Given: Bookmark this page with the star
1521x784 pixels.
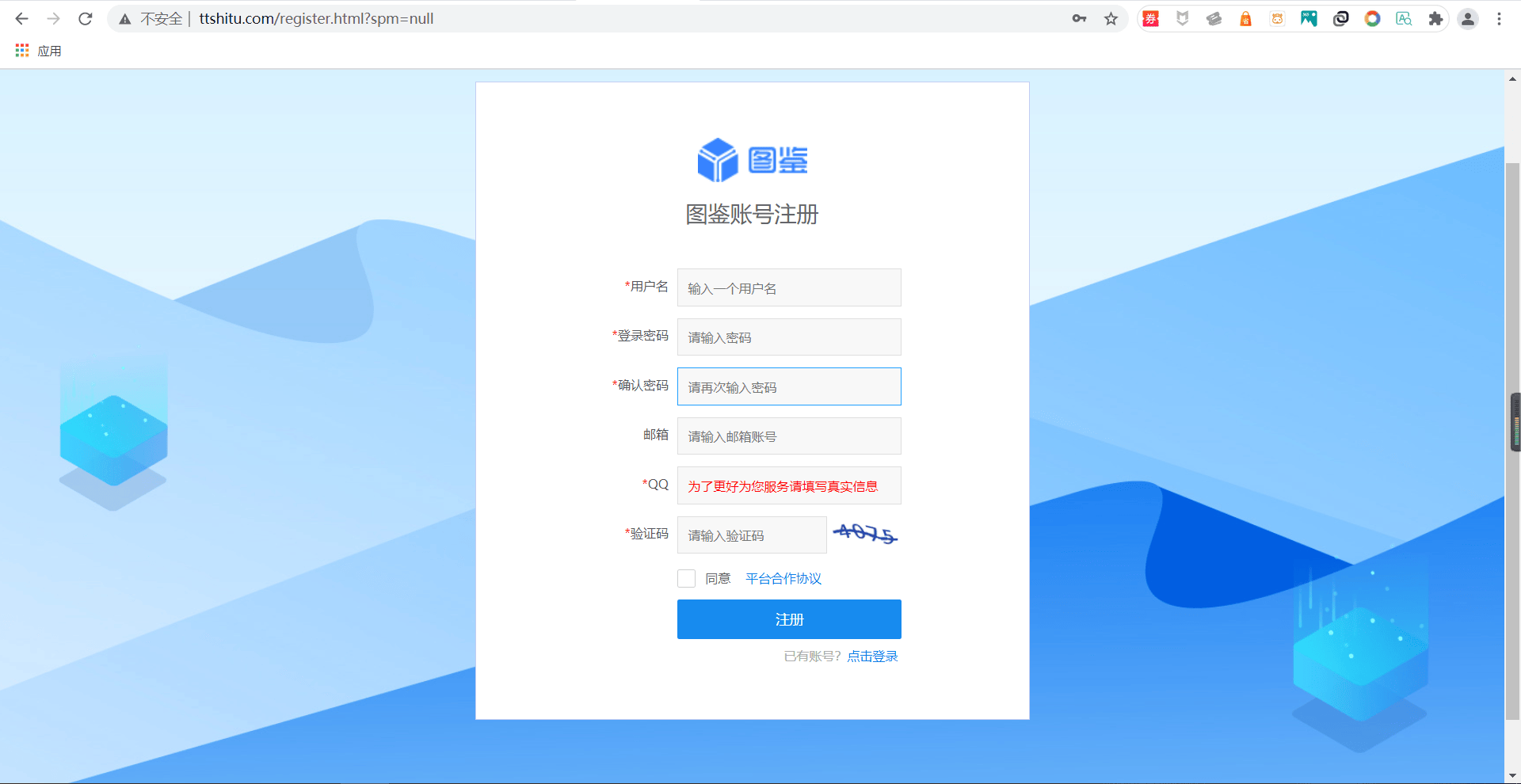Looking at the screenshot, I should point(1111,18).
